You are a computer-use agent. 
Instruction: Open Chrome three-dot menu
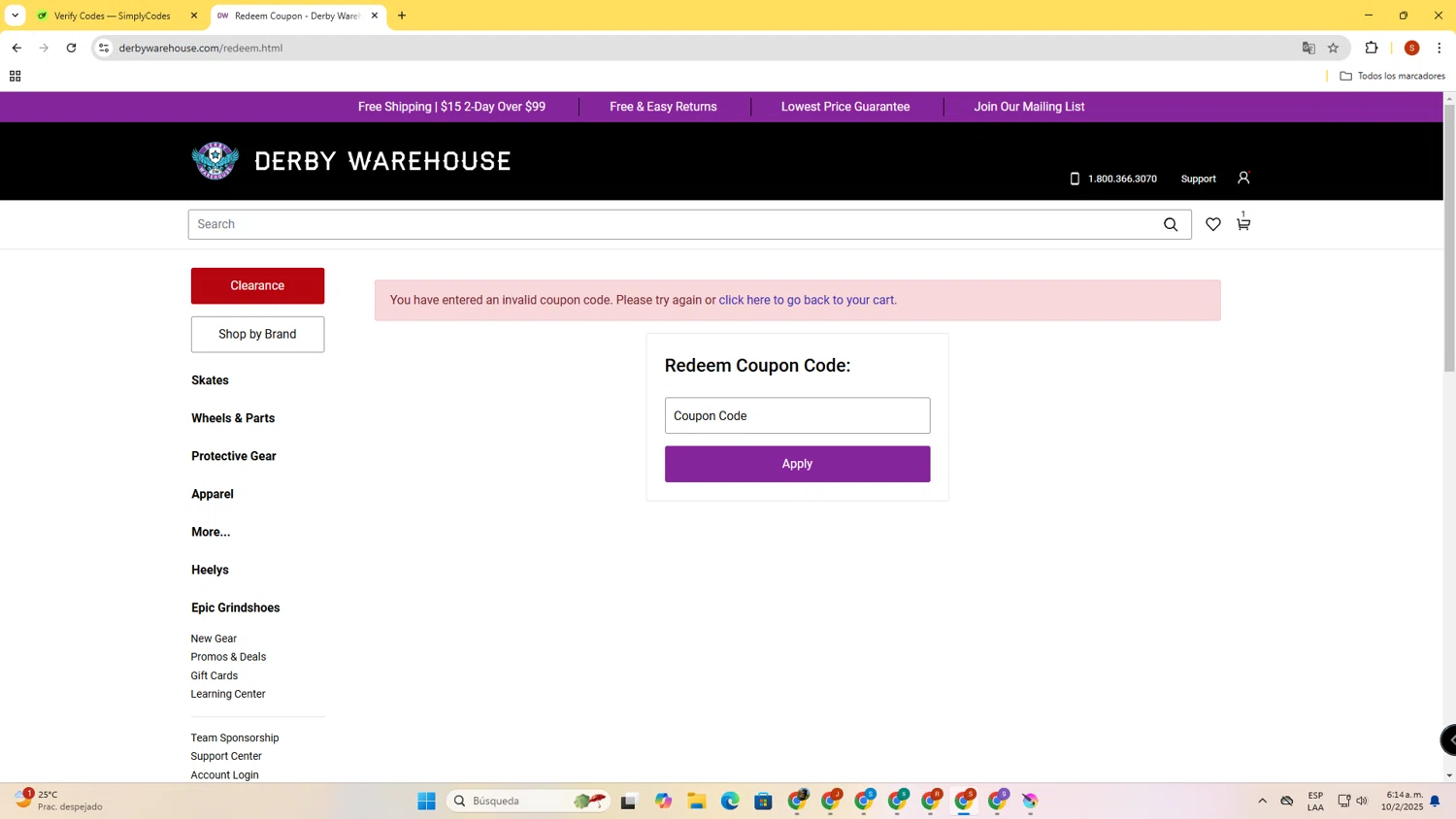(1439, 48)
